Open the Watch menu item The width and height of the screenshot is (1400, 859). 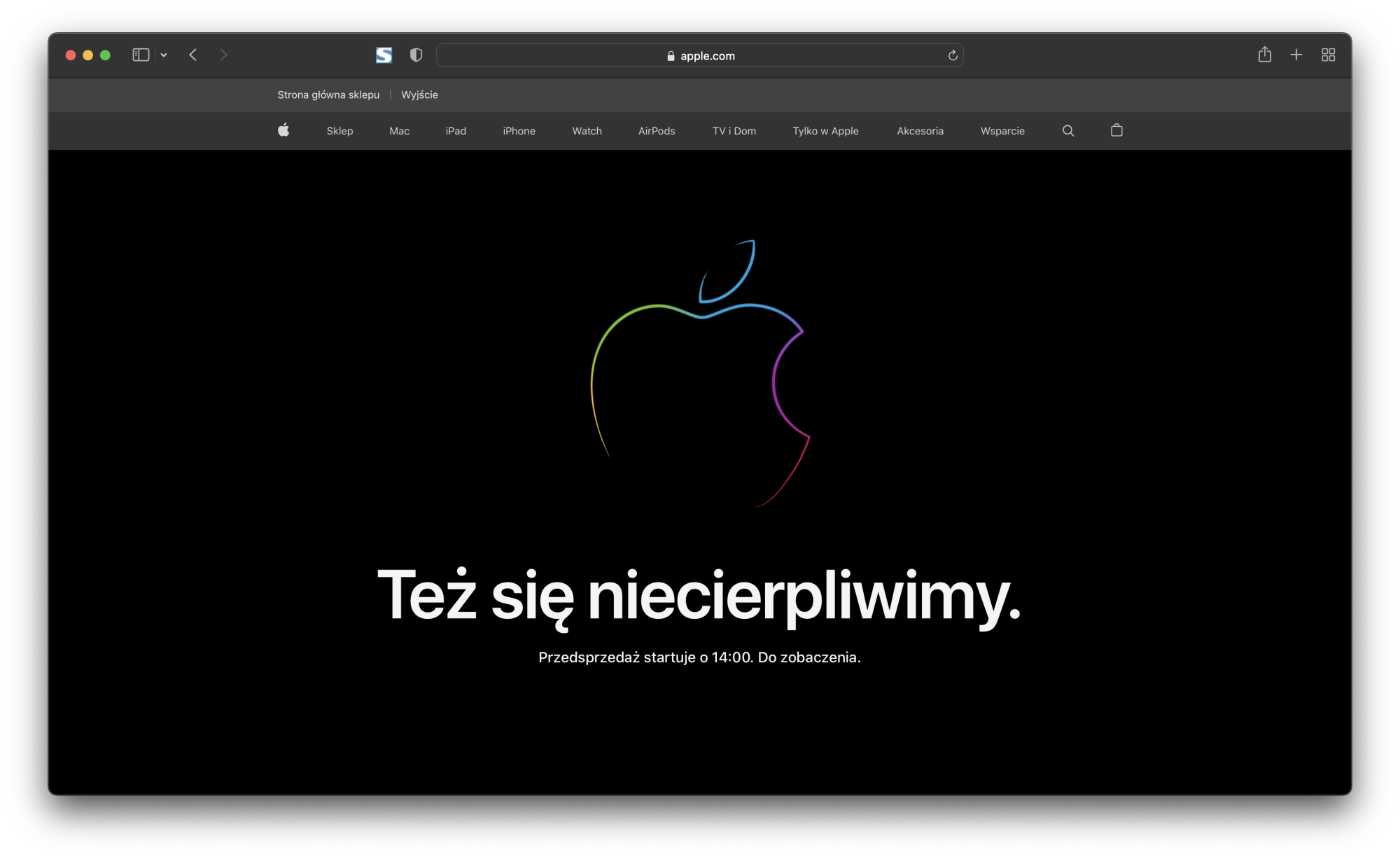[587, 131]
